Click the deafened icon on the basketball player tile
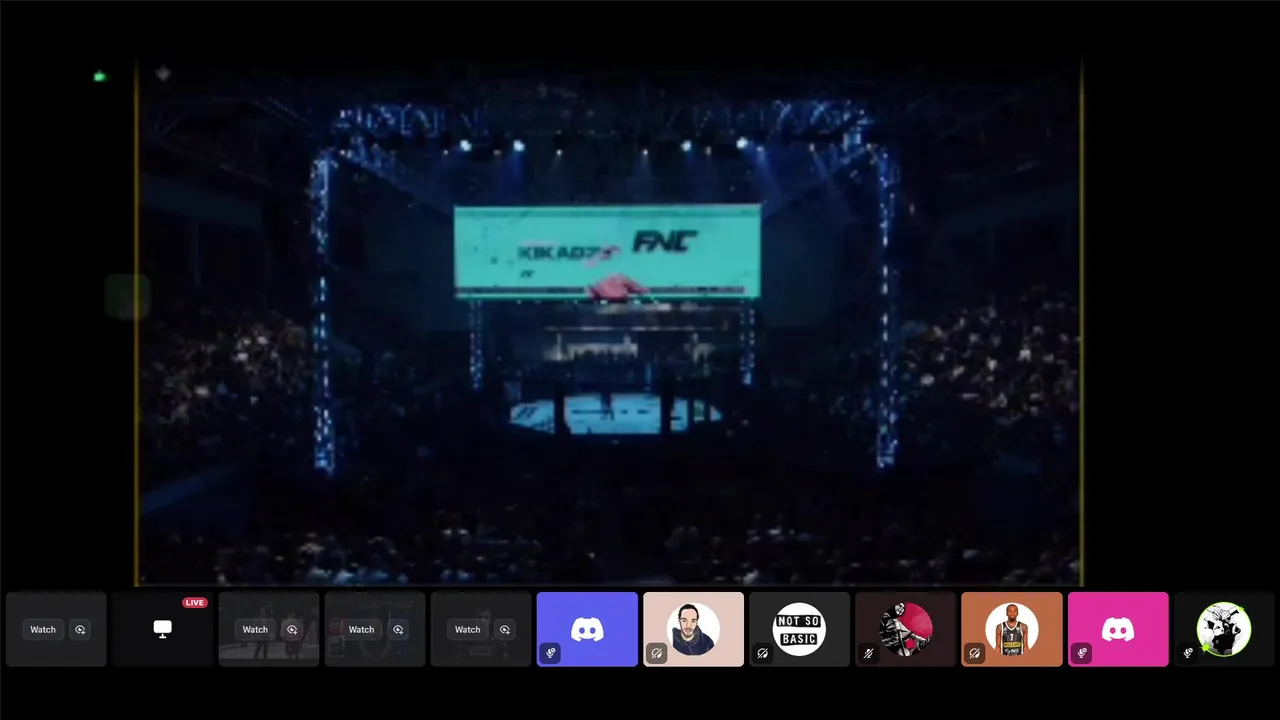The width and height of the screenshot is (1280, 720). click(x=974, y=653)
